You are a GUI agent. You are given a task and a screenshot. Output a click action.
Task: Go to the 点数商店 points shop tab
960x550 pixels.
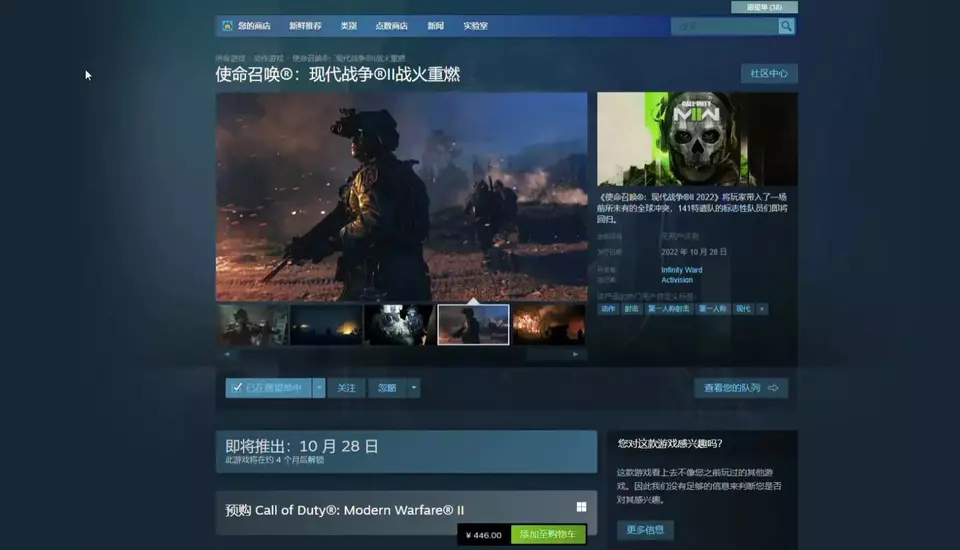(391, 26)
